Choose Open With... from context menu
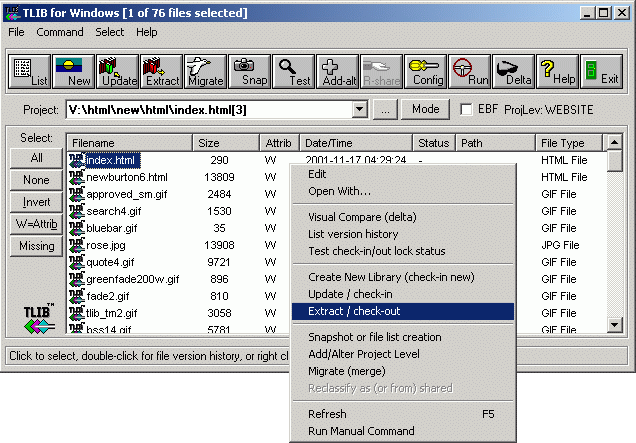The height and width of the screenshot is (443, 636). pos(403,191)
